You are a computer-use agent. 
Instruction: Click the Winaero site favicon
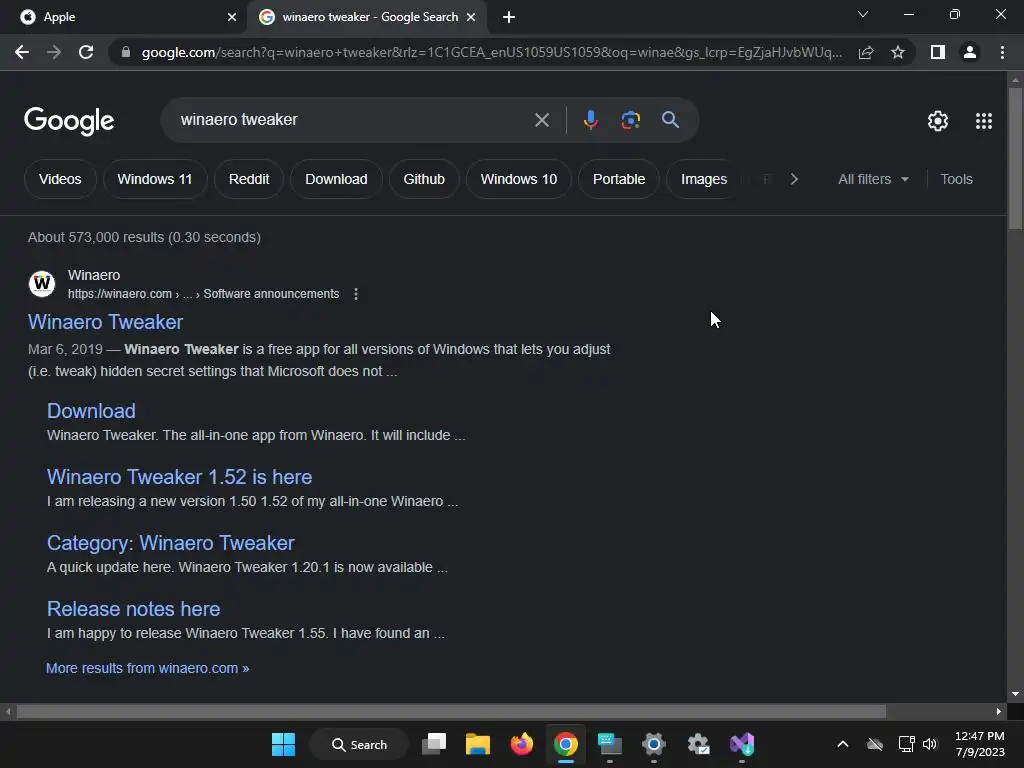pos(42,284)
